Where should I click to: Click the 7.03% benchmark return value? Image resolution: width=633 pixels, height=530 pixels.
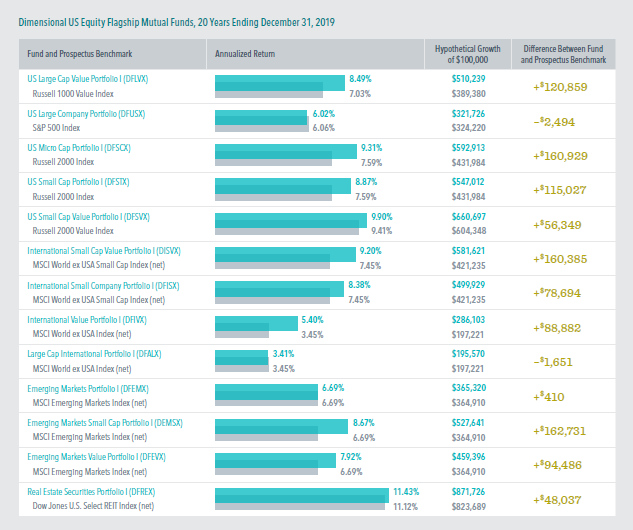click(x=360, y=94)
